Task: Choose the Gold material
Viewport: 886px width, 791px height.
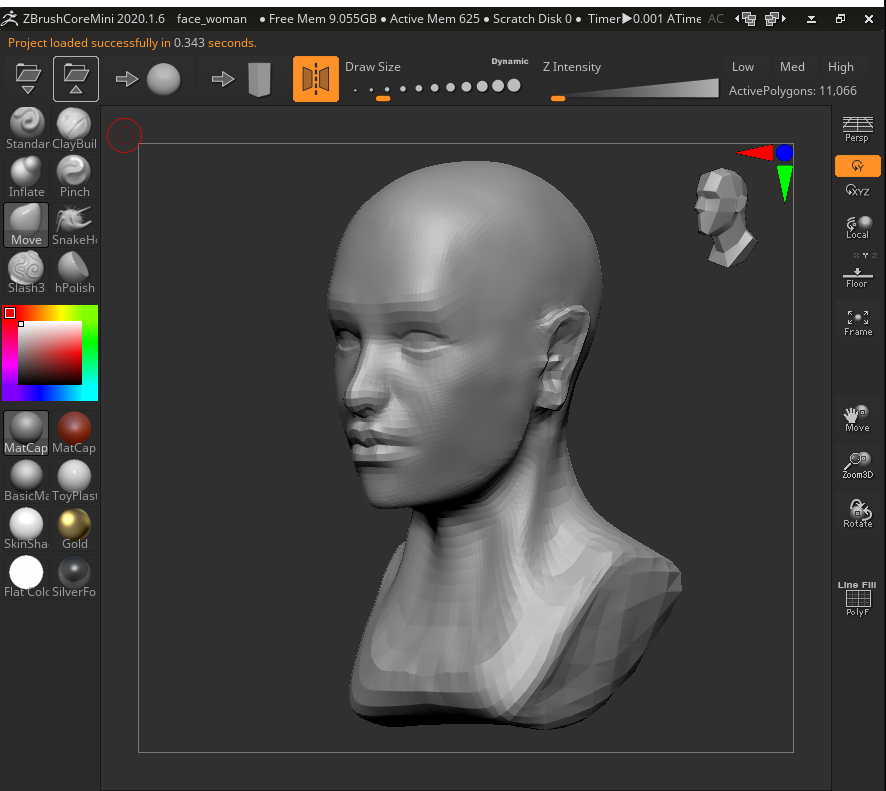Action: [74, 528]
